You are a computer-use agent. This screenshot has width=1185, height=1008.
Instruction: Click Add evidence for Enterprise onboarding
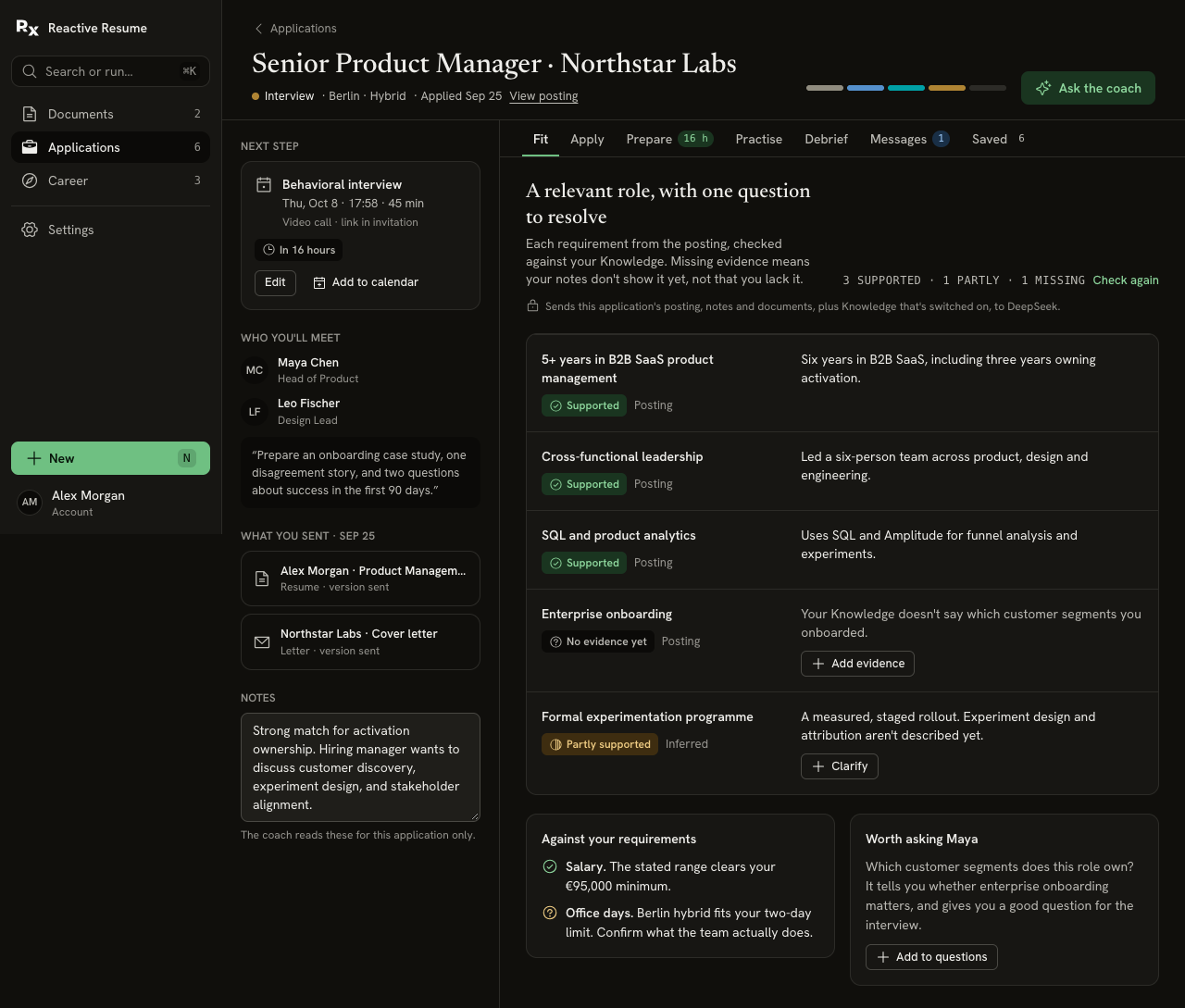[857, 664]
